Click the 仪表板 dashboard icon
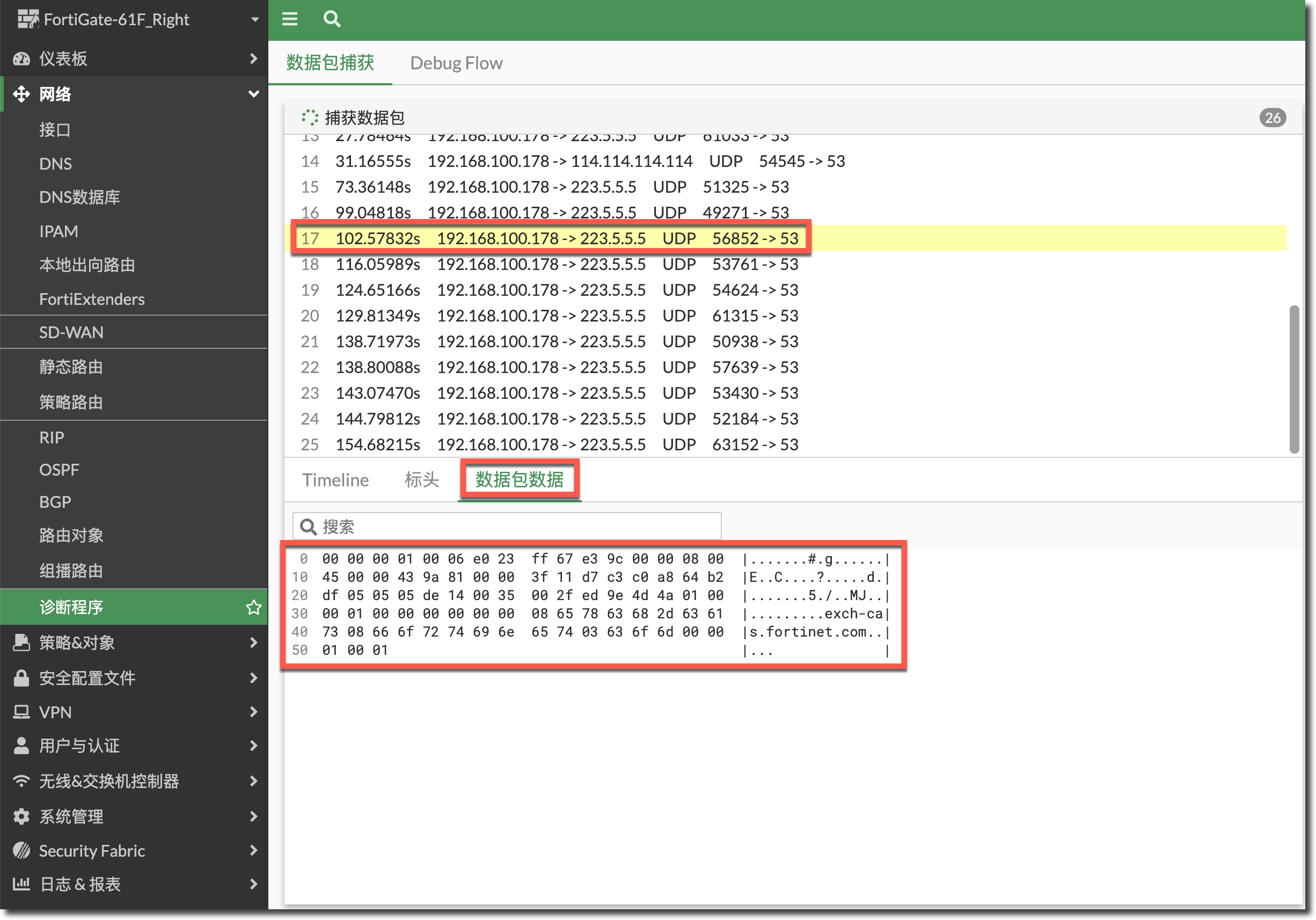This screenshot has height=920, width=1316. click(x=22, y=59)
